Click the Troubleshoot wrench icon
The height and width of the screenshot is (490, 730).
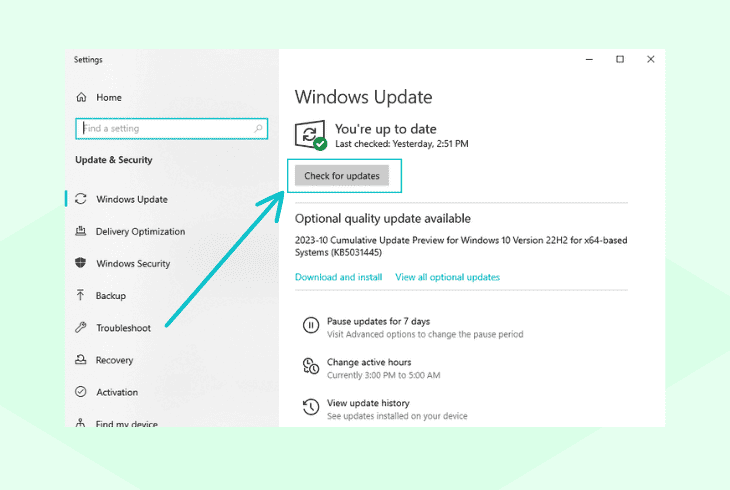point(81,327)
